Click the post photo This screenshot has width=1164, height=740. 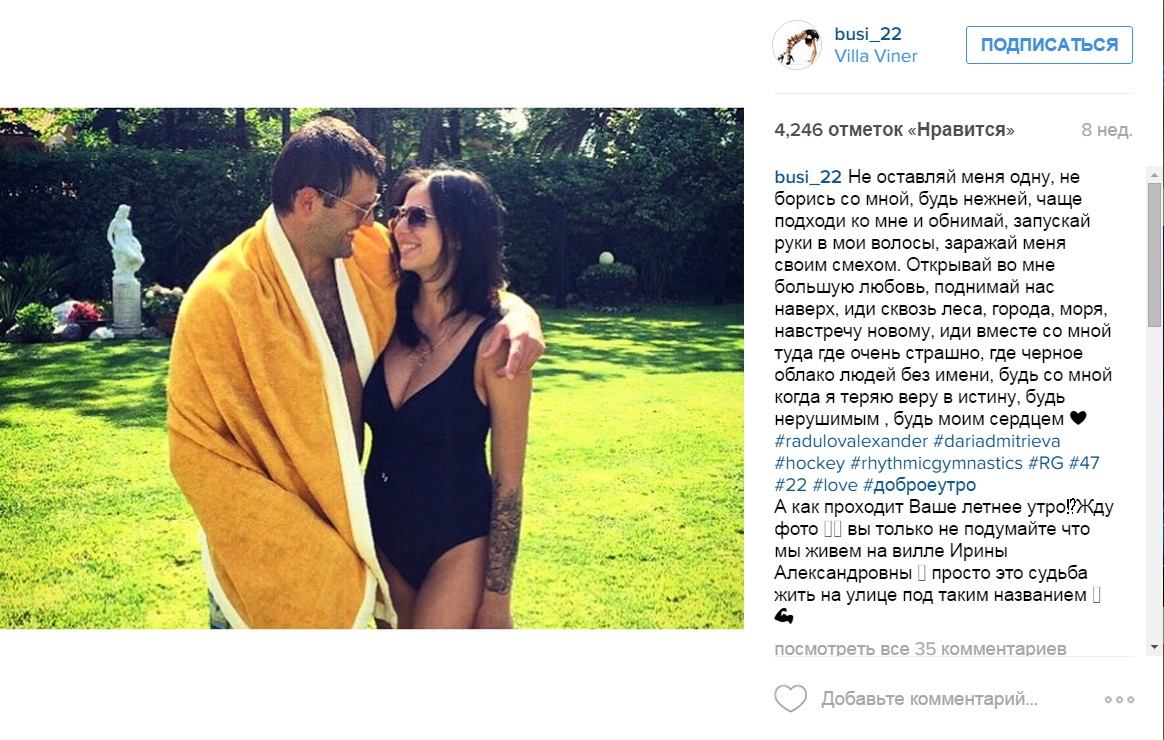point(372,368)
